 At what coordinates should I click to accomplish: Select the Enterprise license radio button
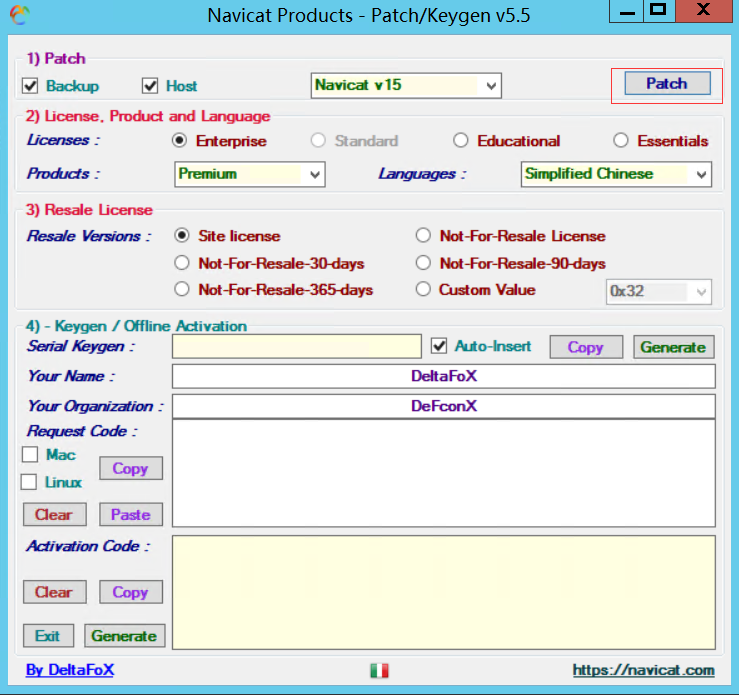[179, 140]
